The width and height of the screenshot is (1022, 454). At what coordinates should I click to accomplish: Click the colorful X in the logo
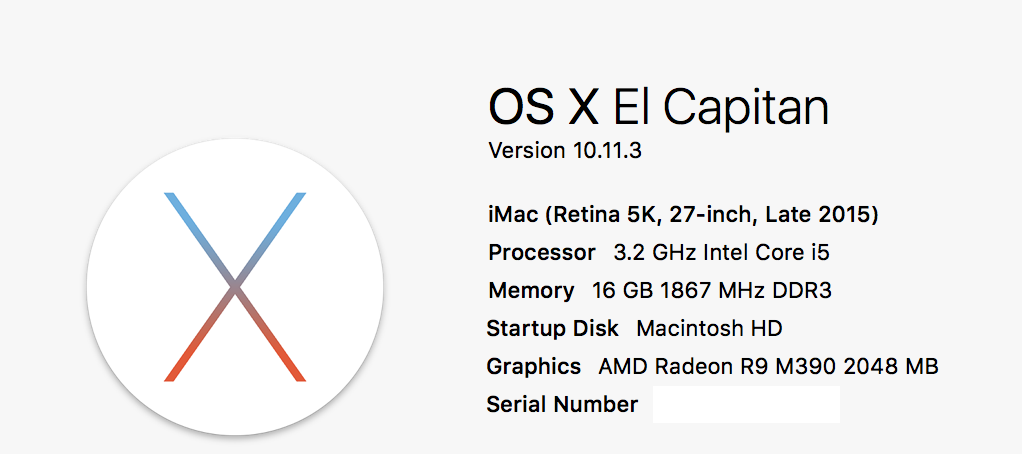coord(235,287)
